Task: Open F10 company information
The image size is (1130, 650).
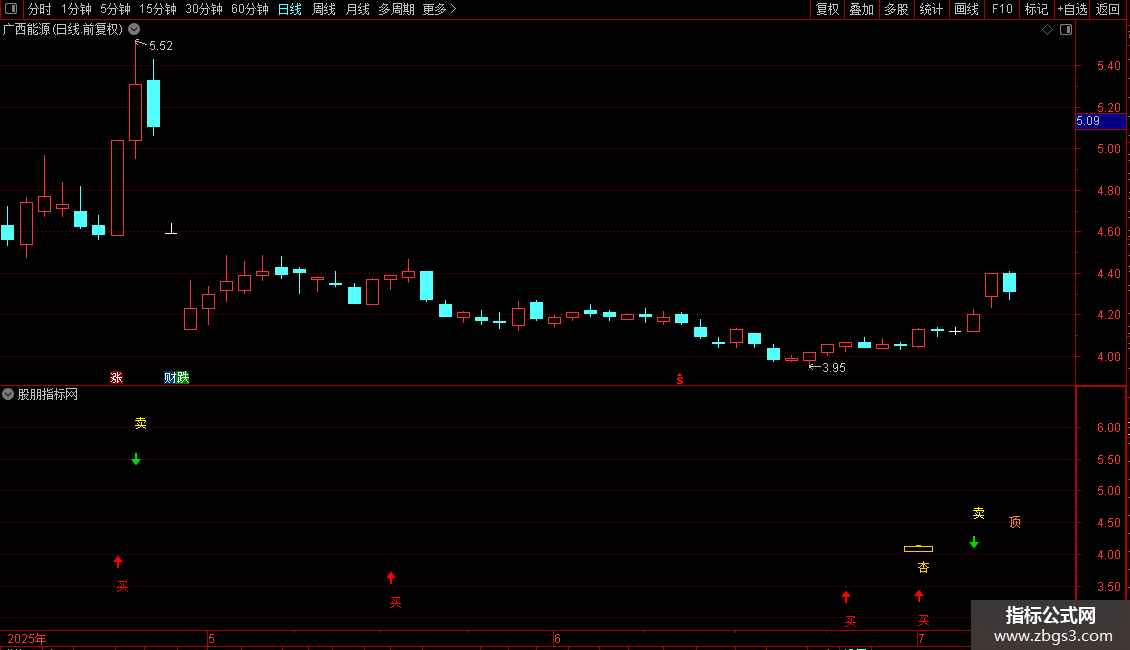Action: click(x=1002, y=9)
